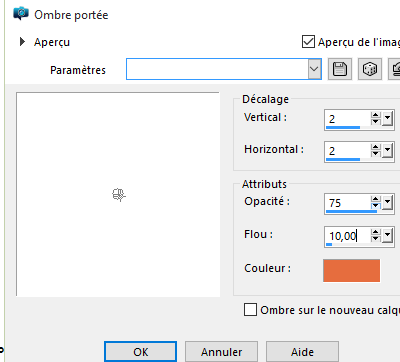The height and width of the screenshot is (362, 400).
Task: Open the Opacité slider dropdown arrow
Action: click(387, 202)
